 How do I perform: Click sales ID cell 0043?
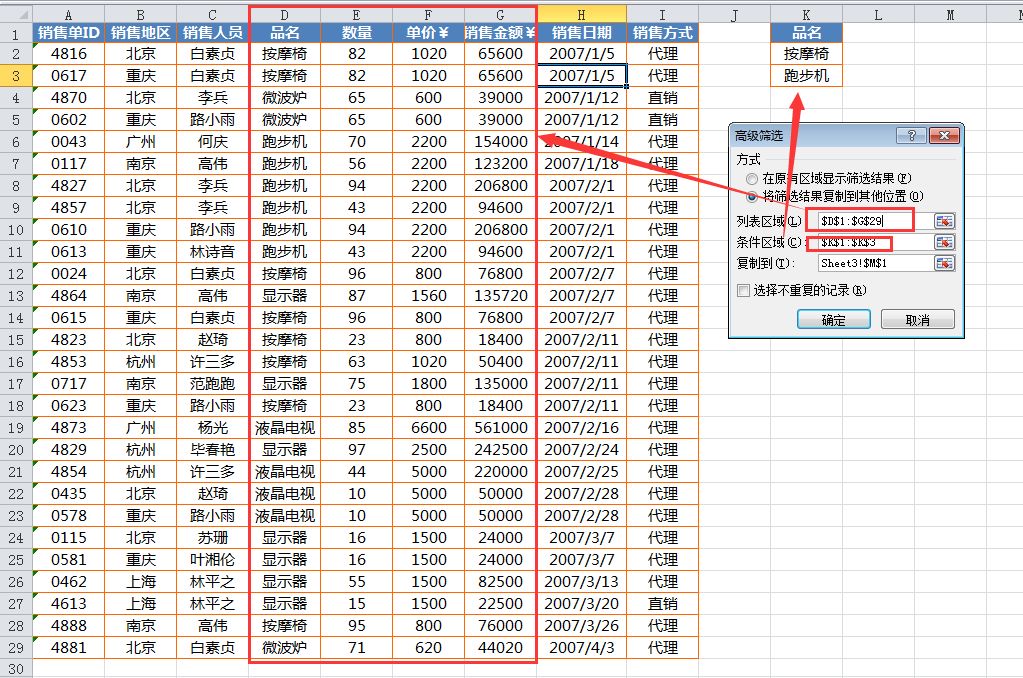(69, 142)
